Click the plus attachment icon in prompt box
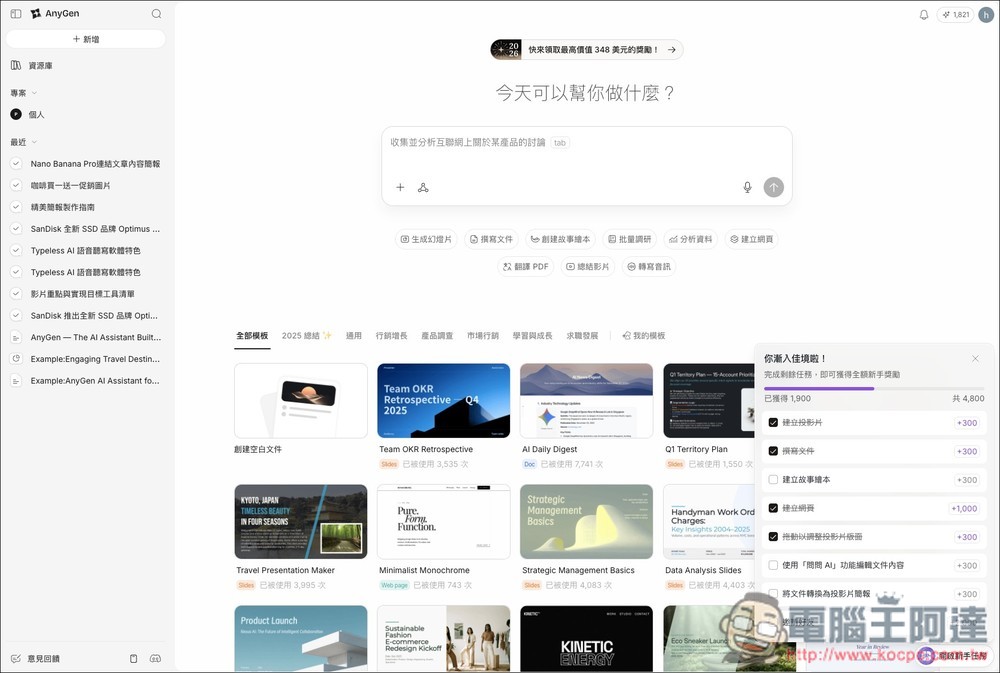 click(x=400, y=188)
